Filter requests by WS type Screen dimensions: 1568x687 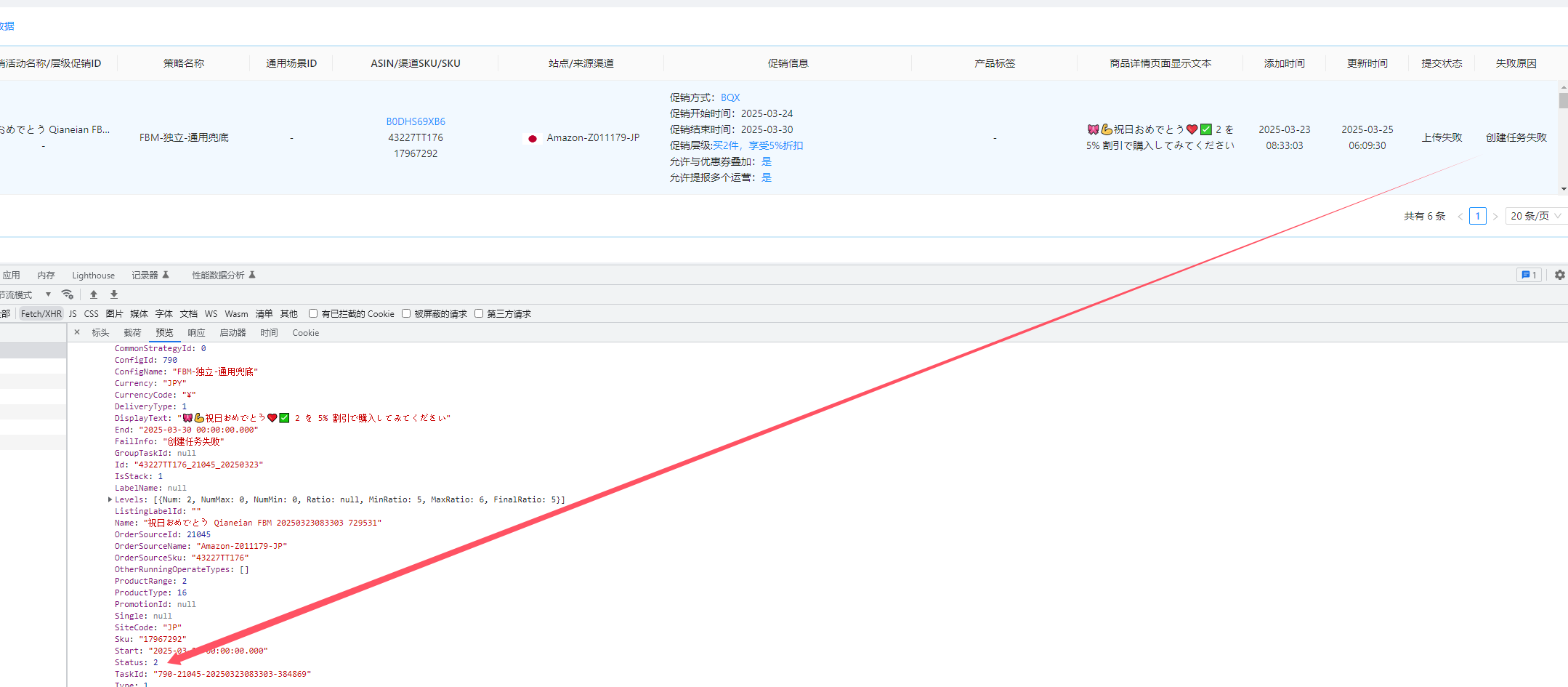tap(211, 314)
